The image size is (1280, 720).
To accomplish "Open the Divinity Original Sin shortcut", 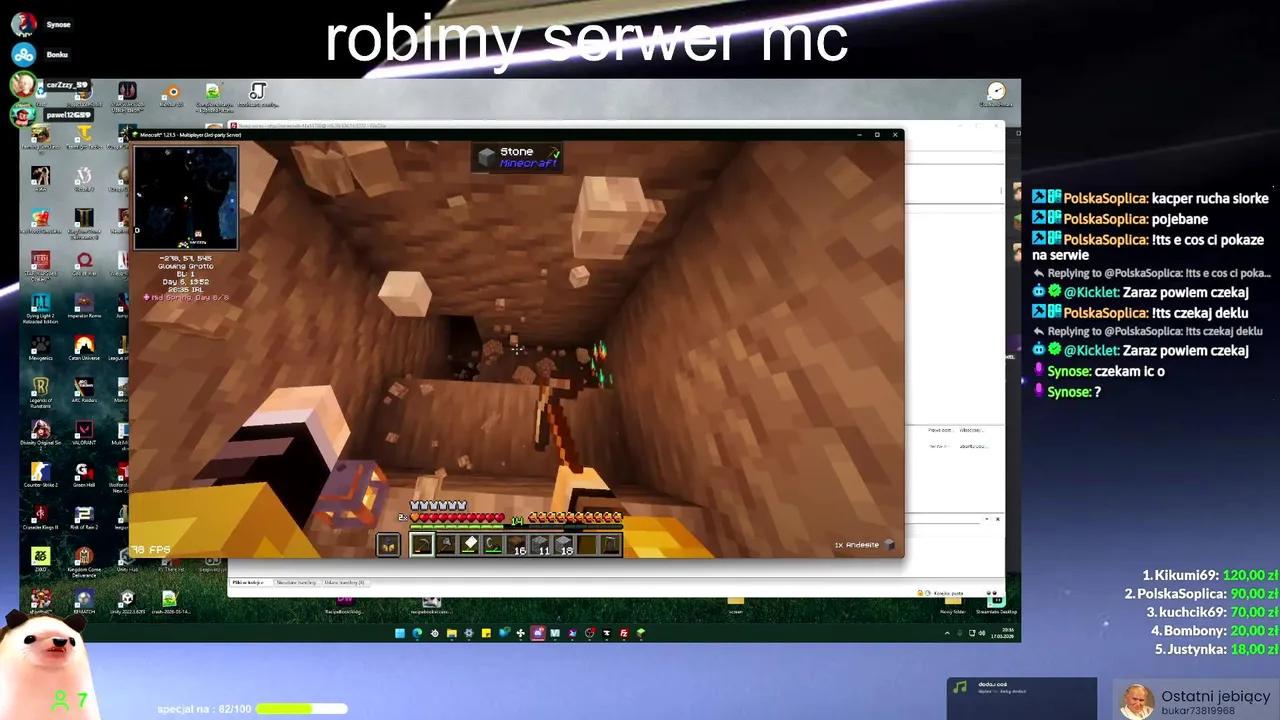I will (40, 432).
